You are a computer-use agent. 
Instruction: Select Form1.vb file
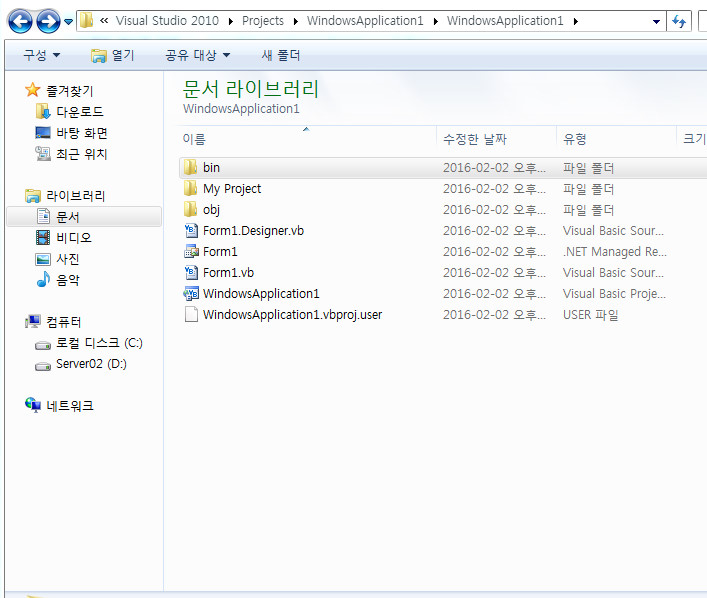tap(228, 272)
